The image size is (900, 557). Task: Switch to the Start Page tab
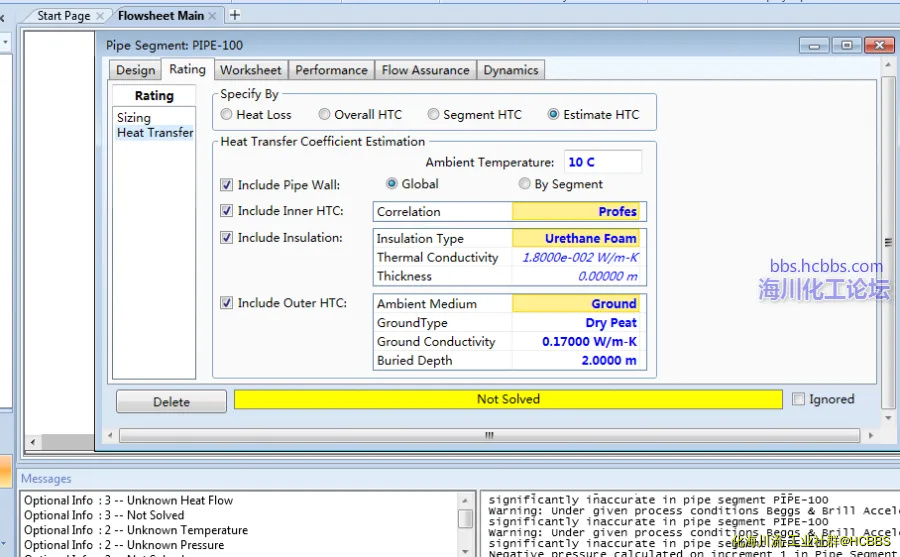tap(64, 16)
